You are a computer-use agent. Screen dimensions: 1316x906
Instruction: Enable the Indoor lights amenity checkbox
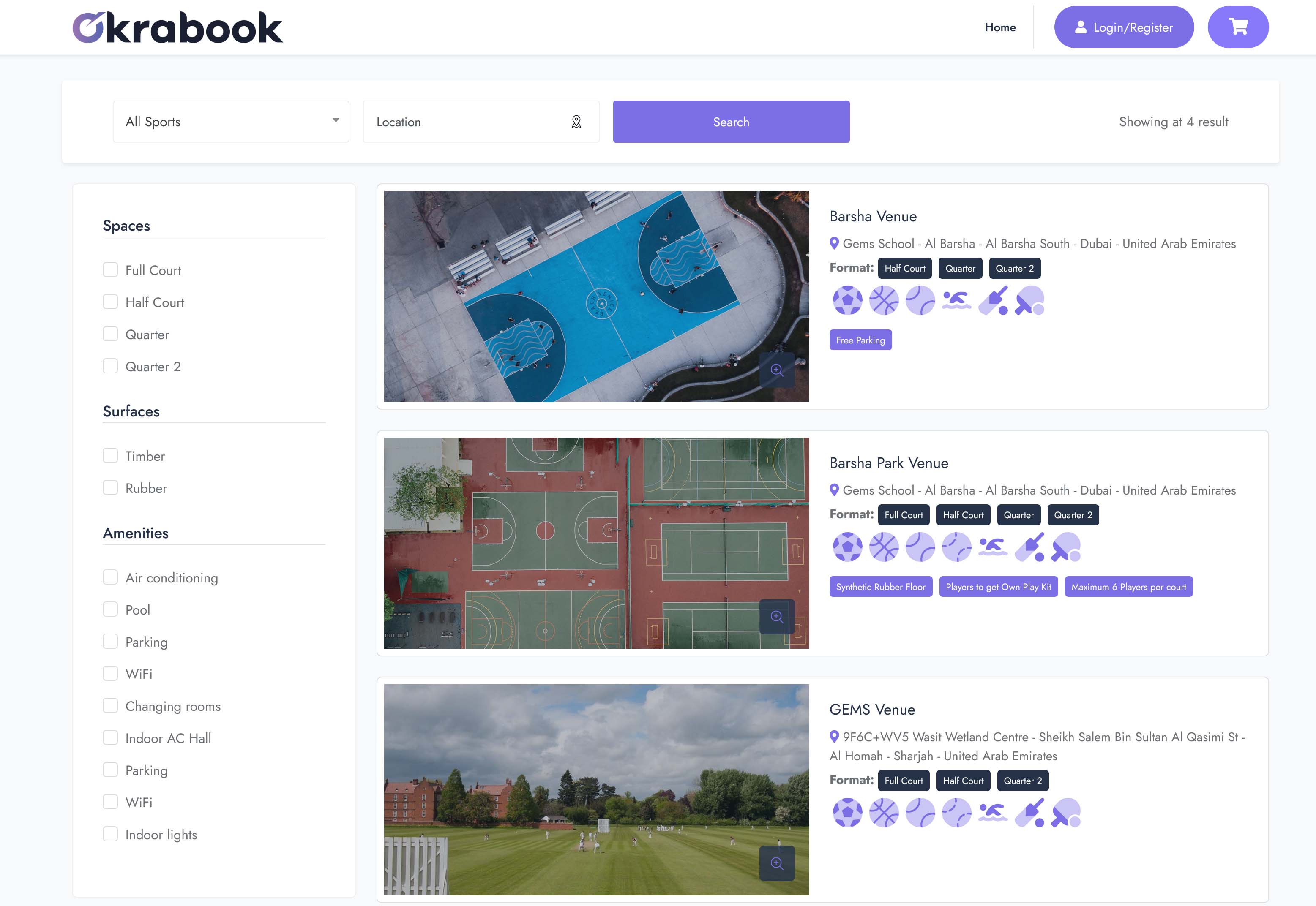pos(110,834)
